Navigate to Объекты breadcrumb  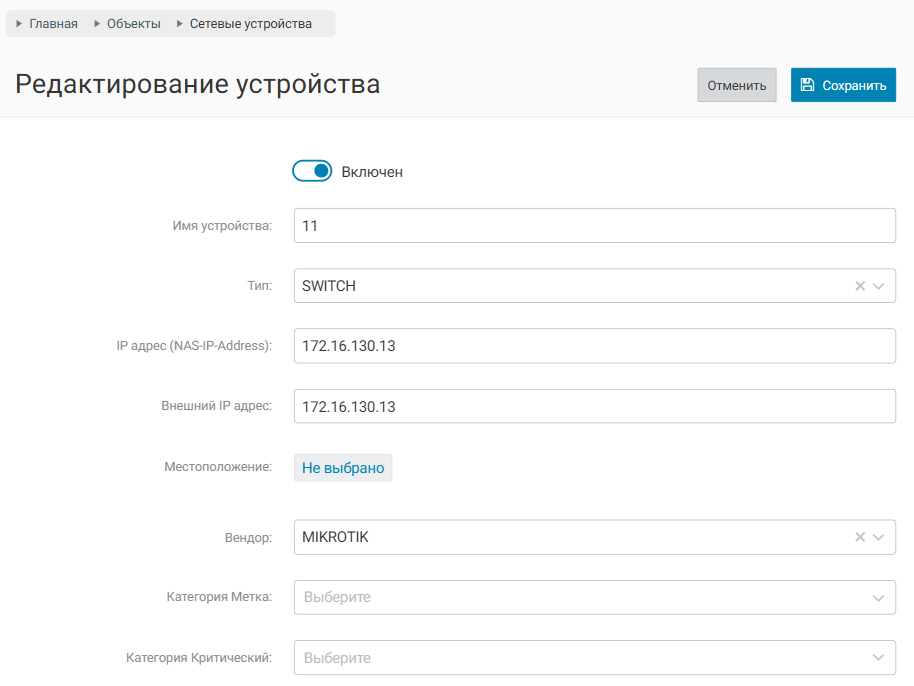(133, 24)
